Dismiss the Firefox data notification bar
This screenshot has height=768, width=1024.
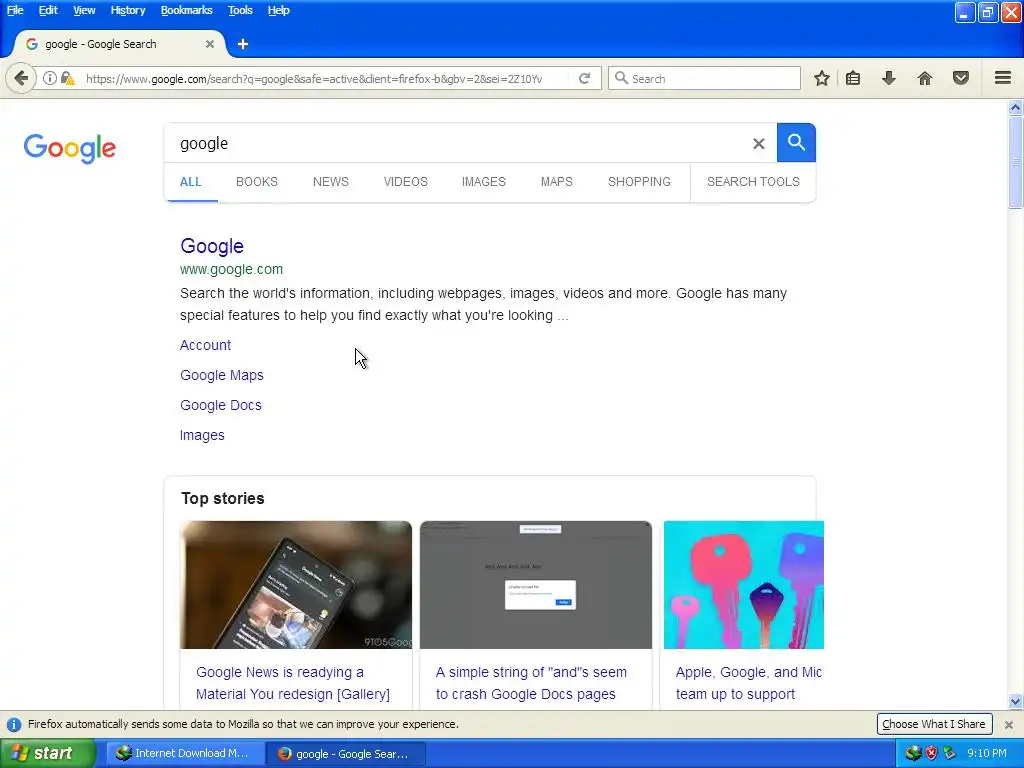[1009, 724]
